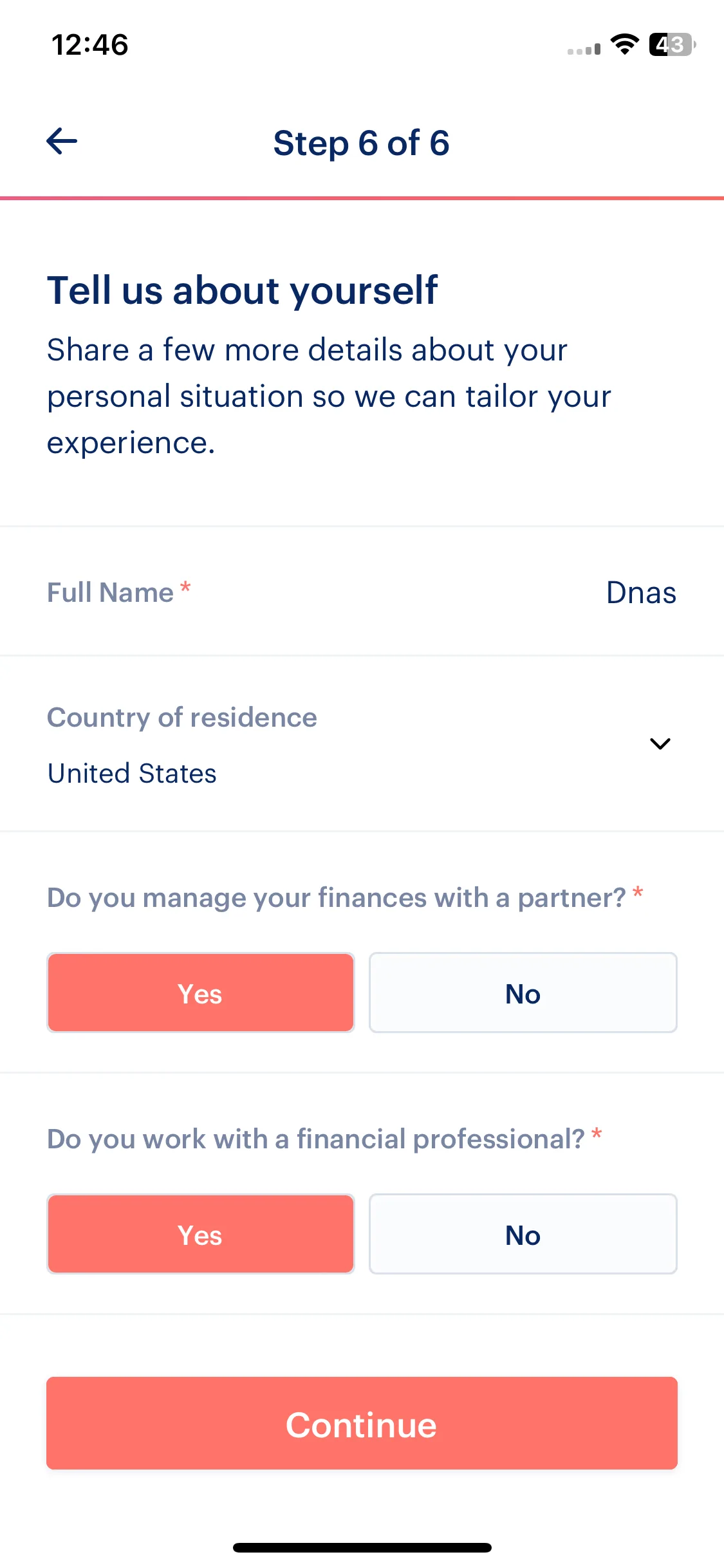Tap the step progress bar line
Image resolution: width=724 pixels, height=1568 pixels.
pyautogui.click(x=362, y=198)
